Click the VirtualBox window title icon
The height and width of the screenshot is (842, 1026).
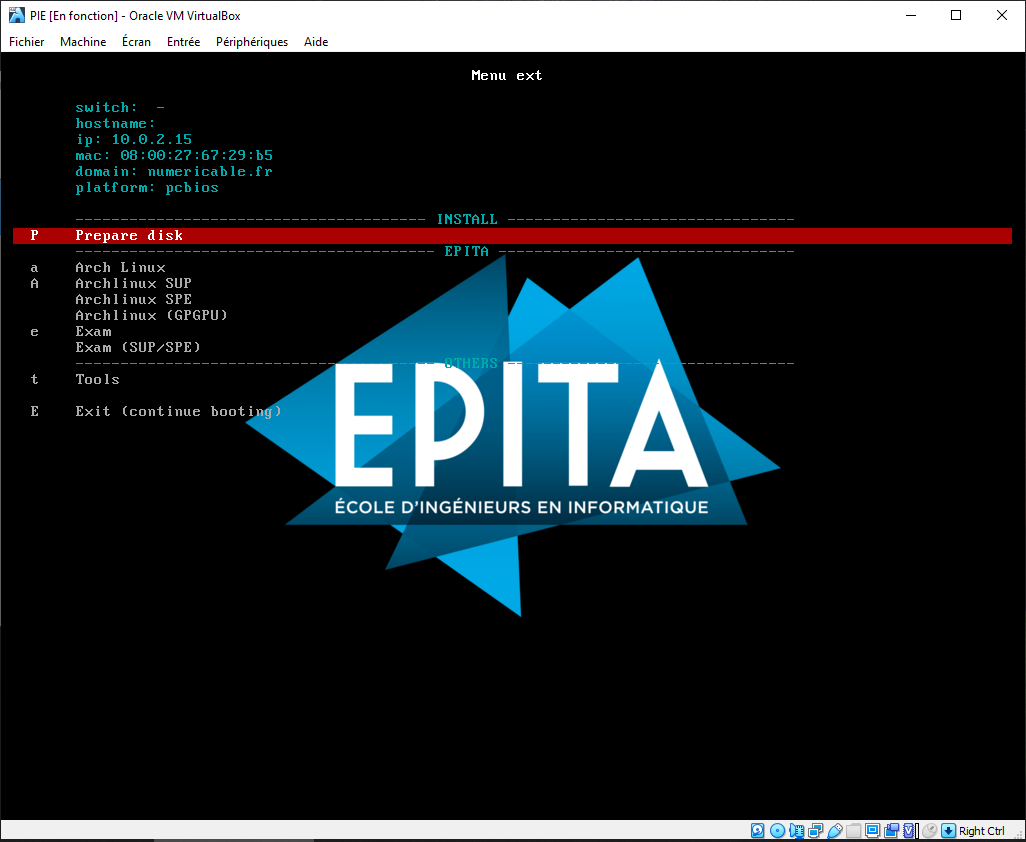click(16, 15)
